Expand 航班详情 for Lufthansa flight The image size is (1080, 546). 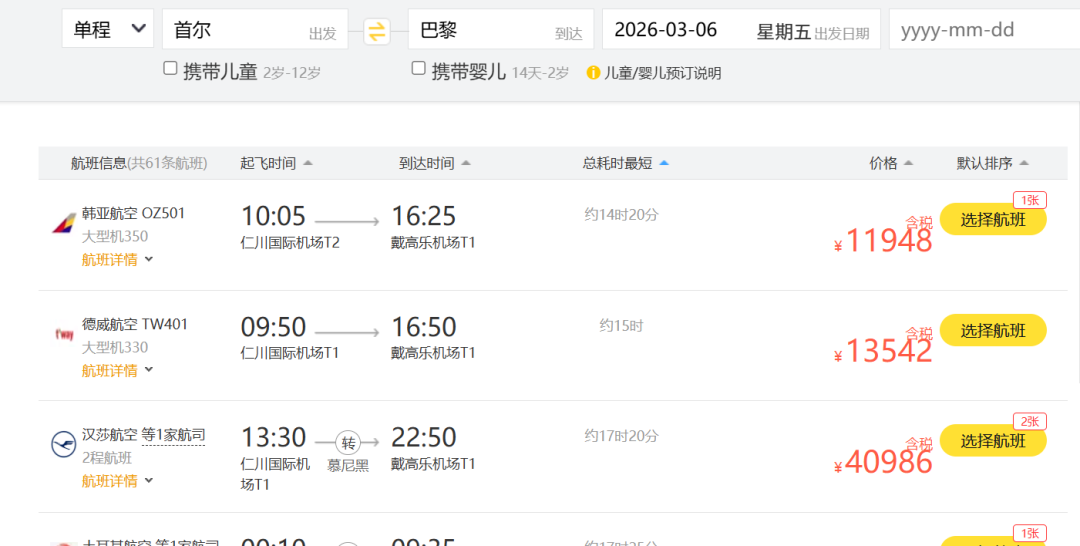click(117, 481)
